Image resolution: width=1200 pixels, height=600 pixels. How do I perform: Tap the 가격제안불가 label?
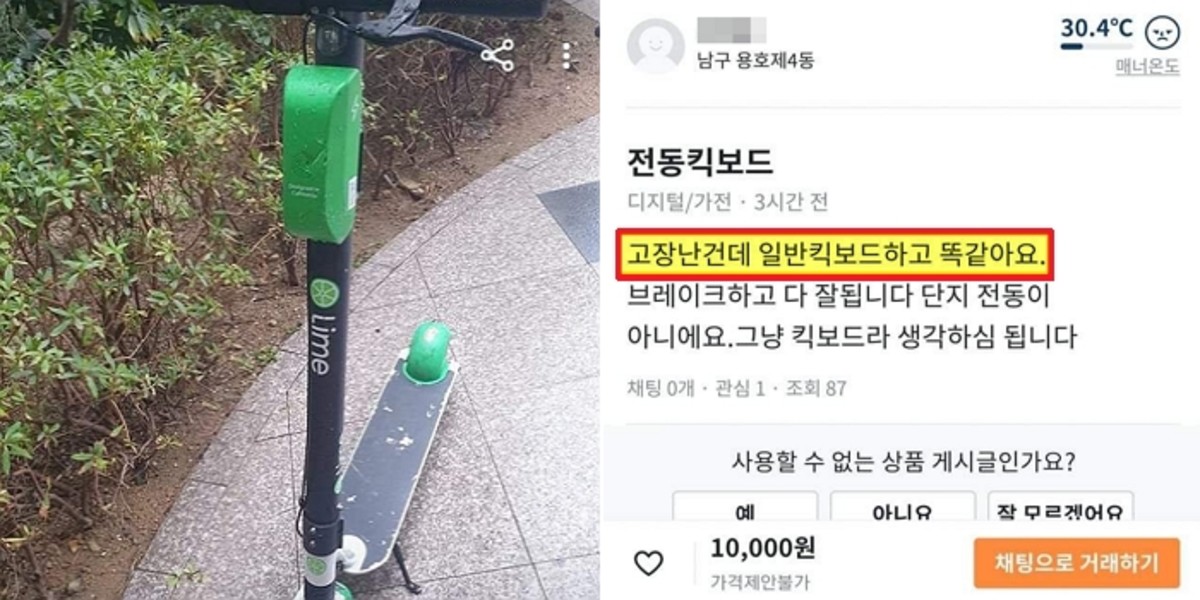pos(746,580)
